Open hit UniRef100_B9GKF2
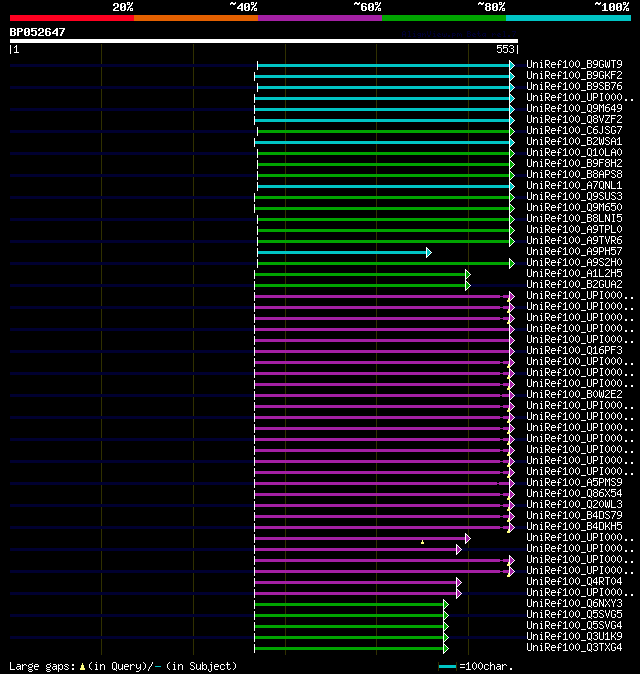 (x=574, y=76)
